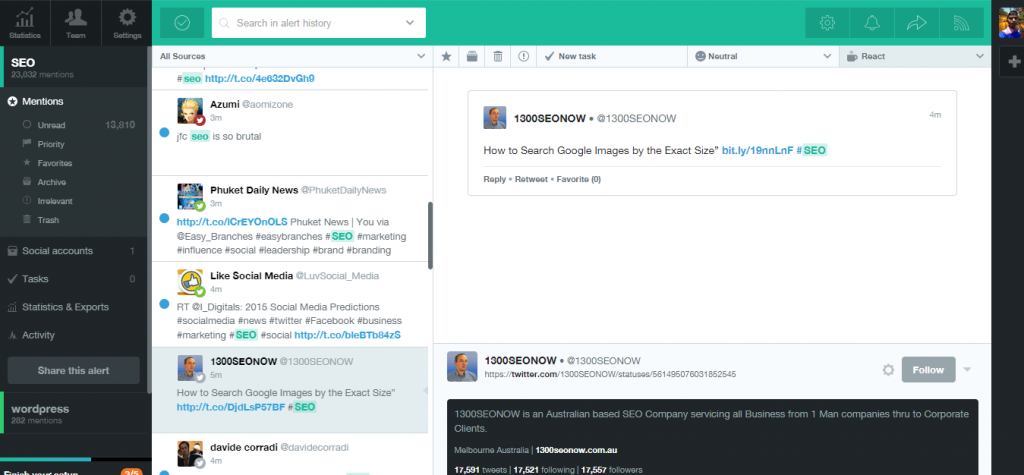Click the share arrow icon in header
Image resolution: width=1024 pixels, height=475 pixels.
coord(917,23)
